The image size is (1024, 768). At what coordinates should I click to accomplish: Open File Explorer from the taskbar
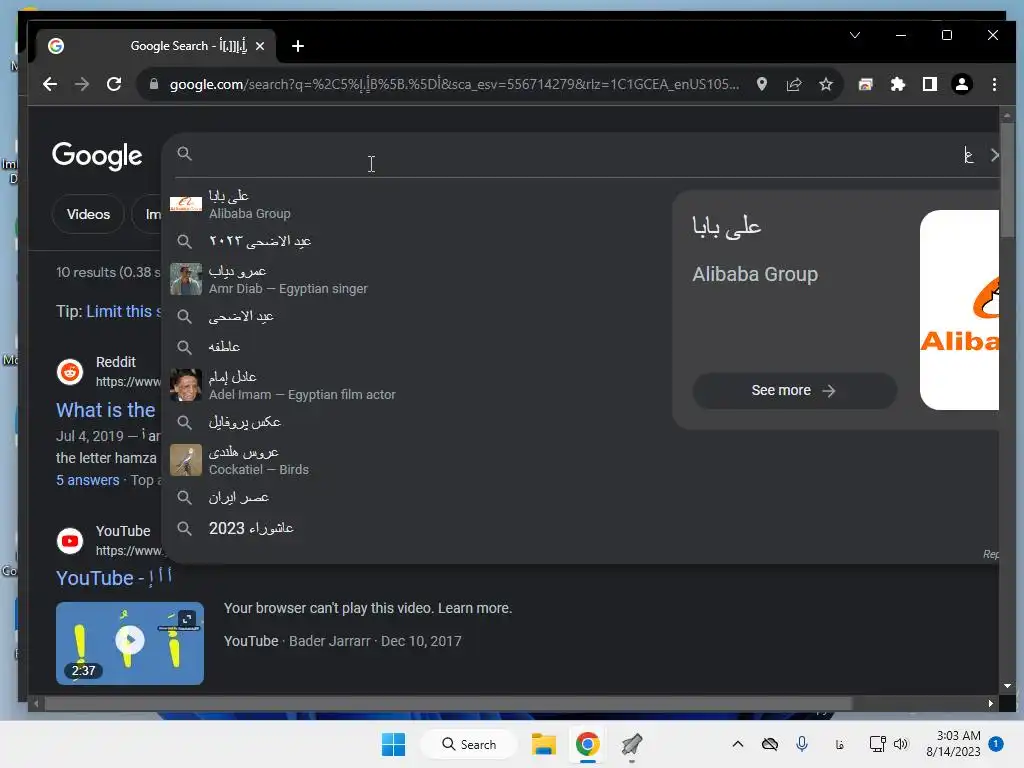coord(543,744)
